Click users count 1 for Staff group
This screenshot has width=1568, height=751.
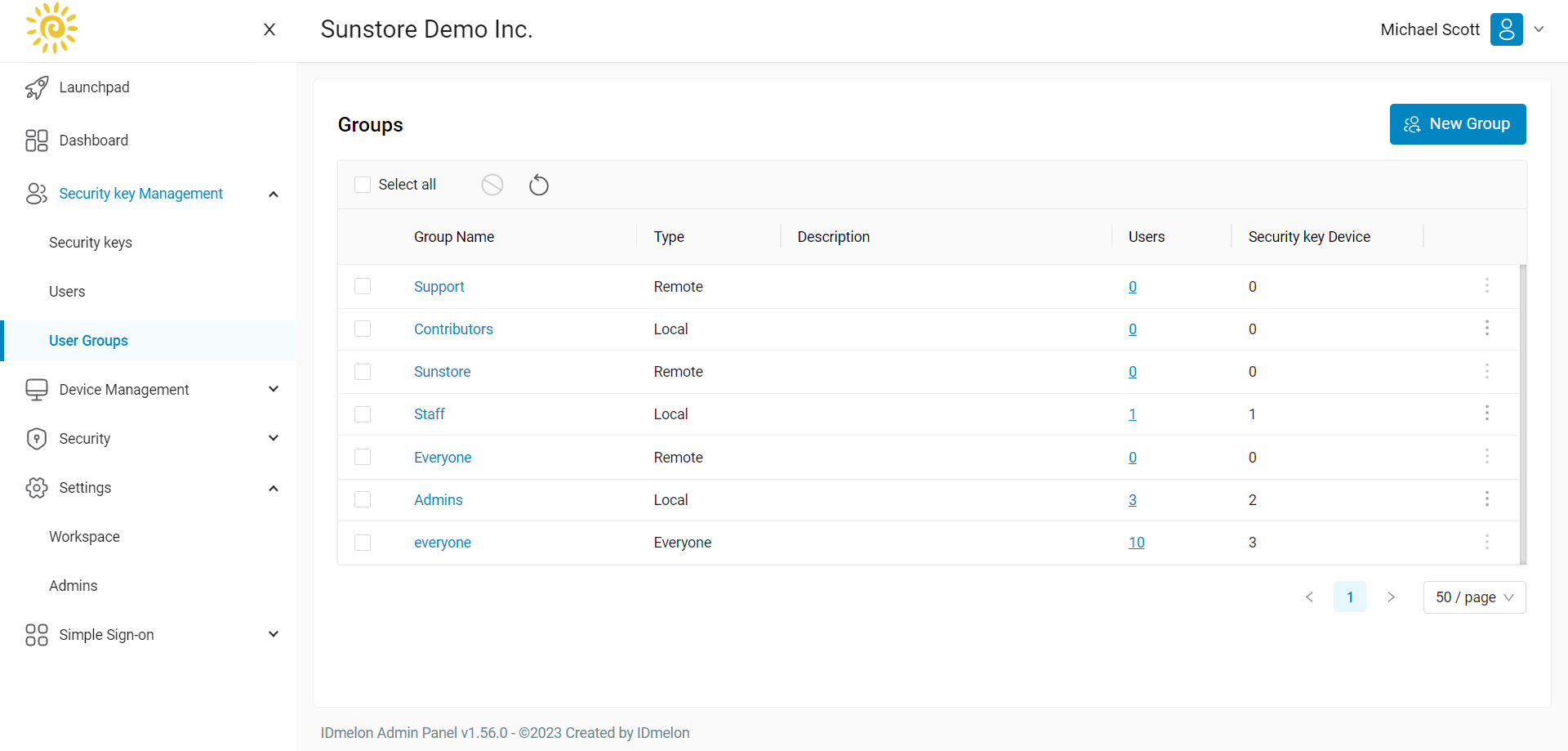[1132, 414]
